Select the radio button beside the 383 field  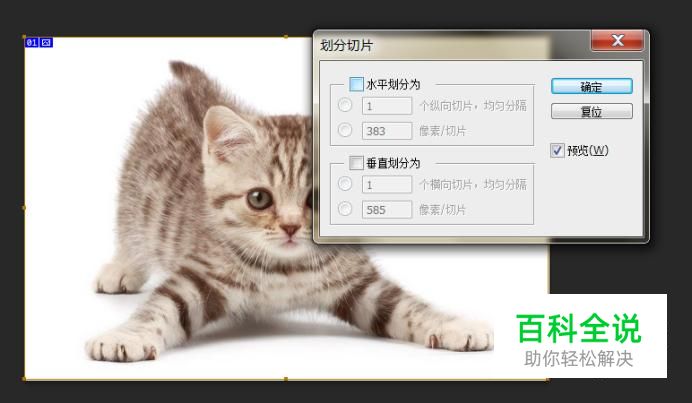click(x=345, y=130)
